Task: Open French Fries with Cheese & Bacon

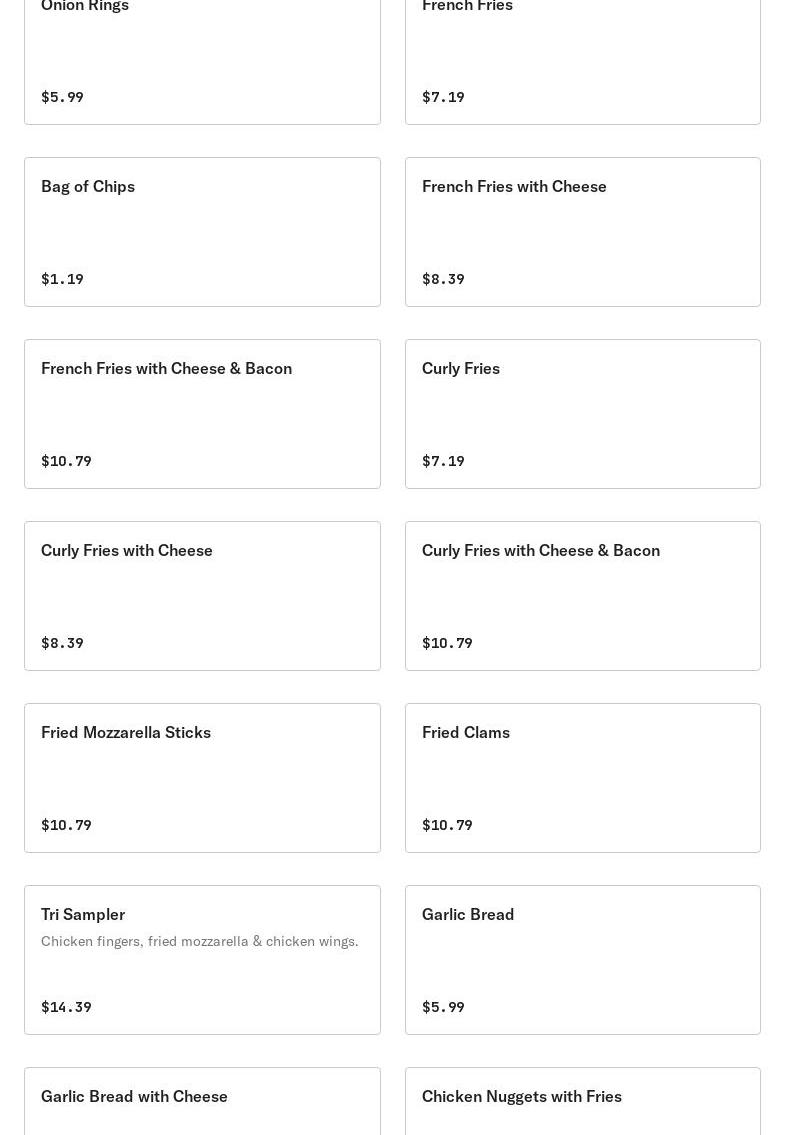Action: point(202,413)
